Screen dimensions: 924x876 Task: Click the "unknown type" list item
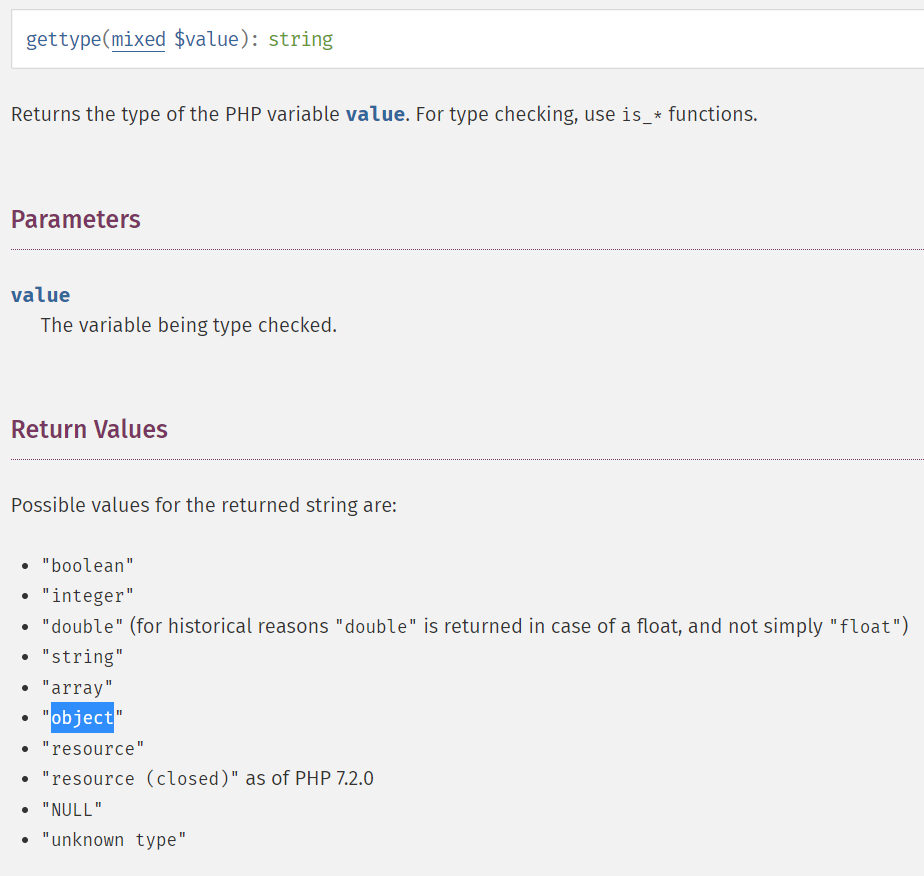point(113,840)
